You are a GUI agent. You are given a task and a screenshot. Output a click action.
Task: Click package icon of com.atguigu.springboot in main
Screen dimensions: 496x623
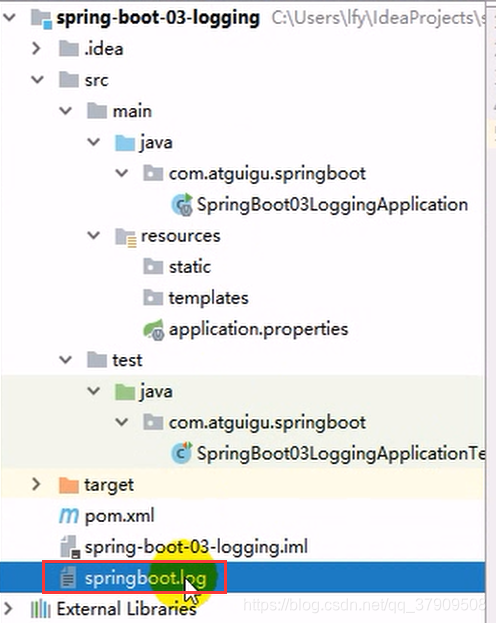(153, 174)
